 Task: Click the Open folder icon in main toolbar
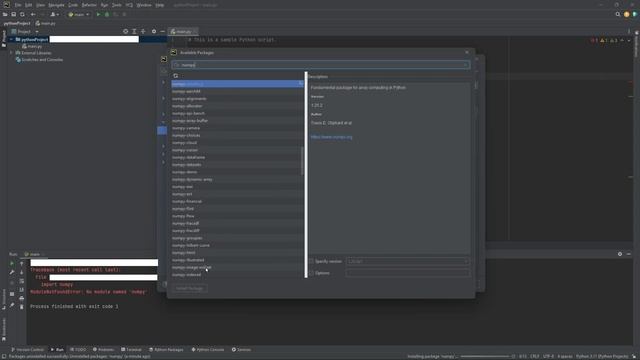[x=5, y=14]
